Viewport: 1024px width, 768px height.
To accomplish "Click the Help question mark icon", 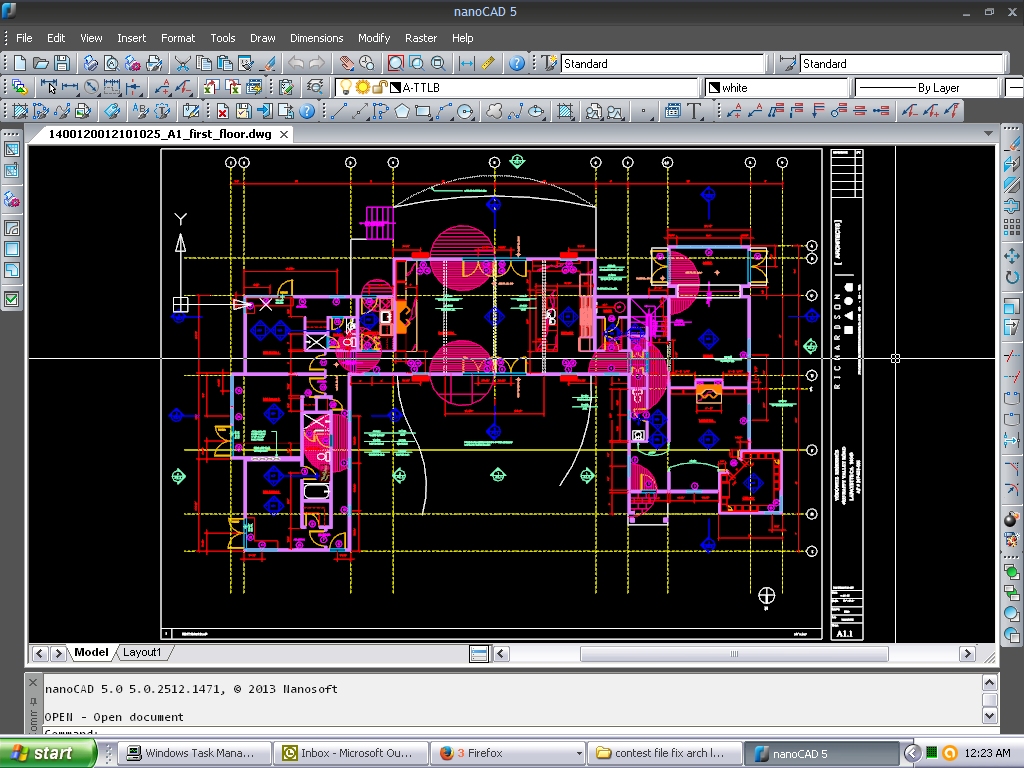I will coord(517,63).
